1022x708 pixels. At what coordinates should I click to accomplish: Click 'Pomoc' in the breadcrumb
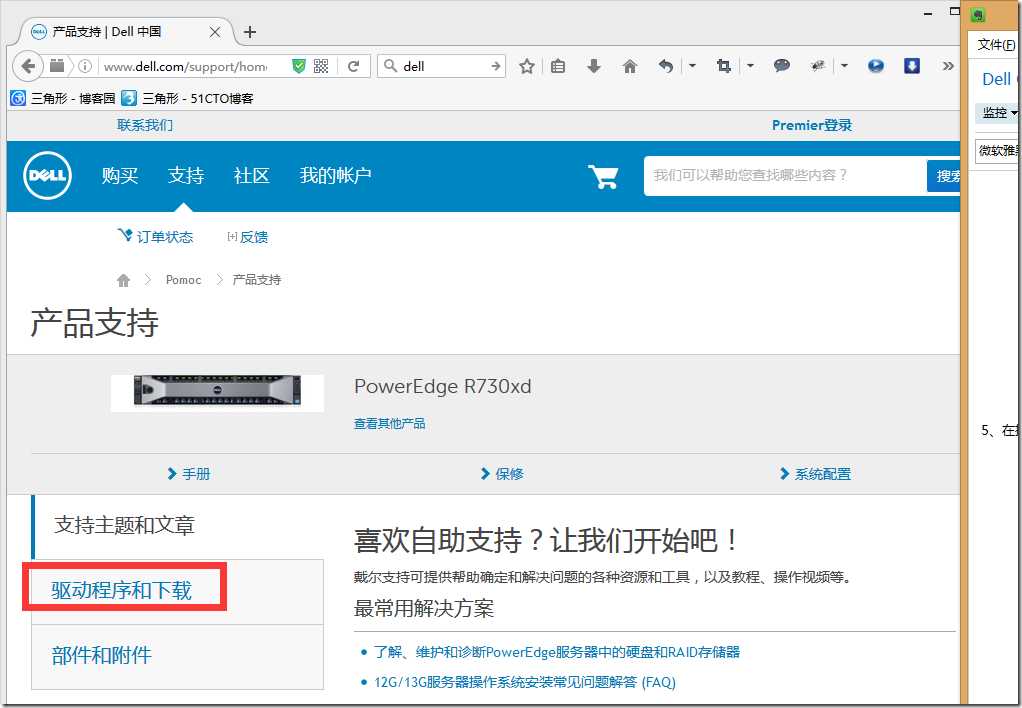coord(183,280)
